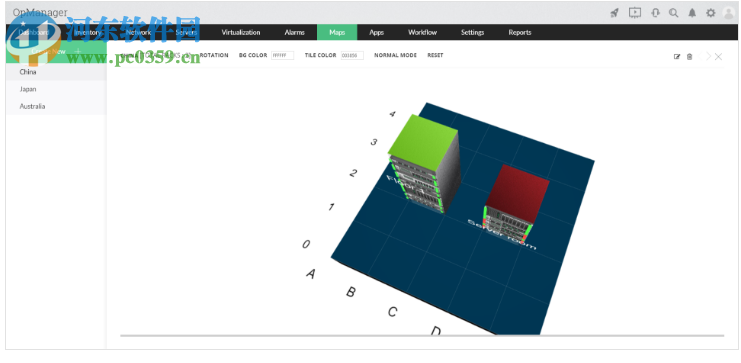Click the user profile avatar
This screenshot has height=363, width=741.
(729, 13)
